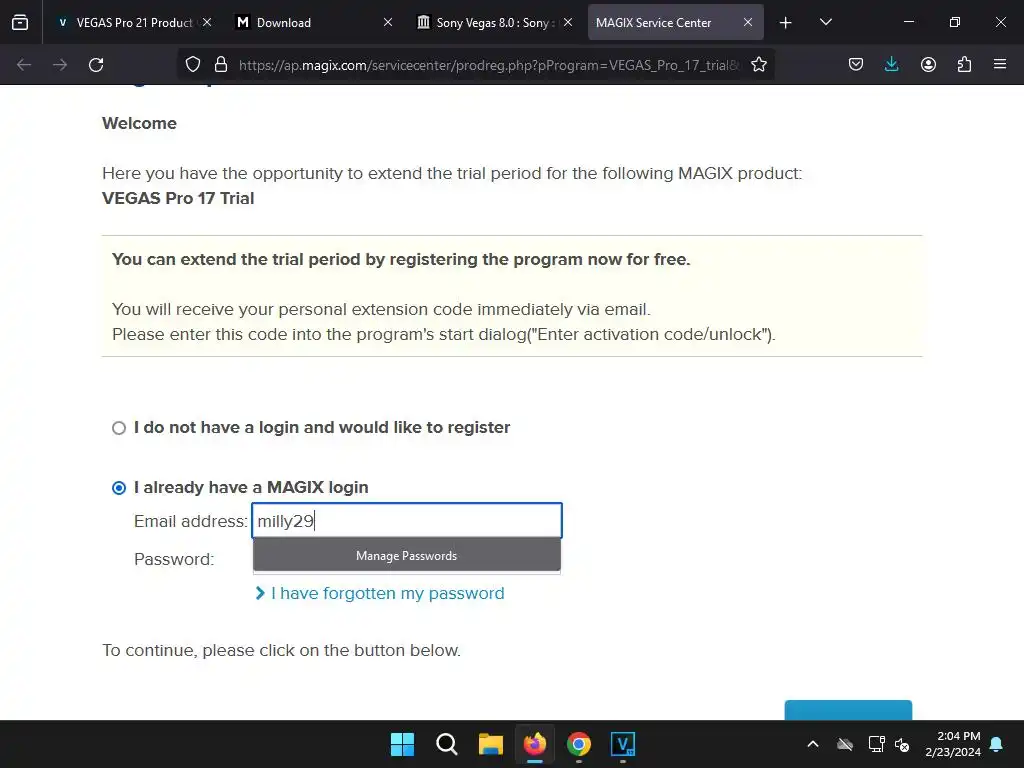The image size is (1024, 768).
Task: Show site security padlock details
Action: pos(221,65)
